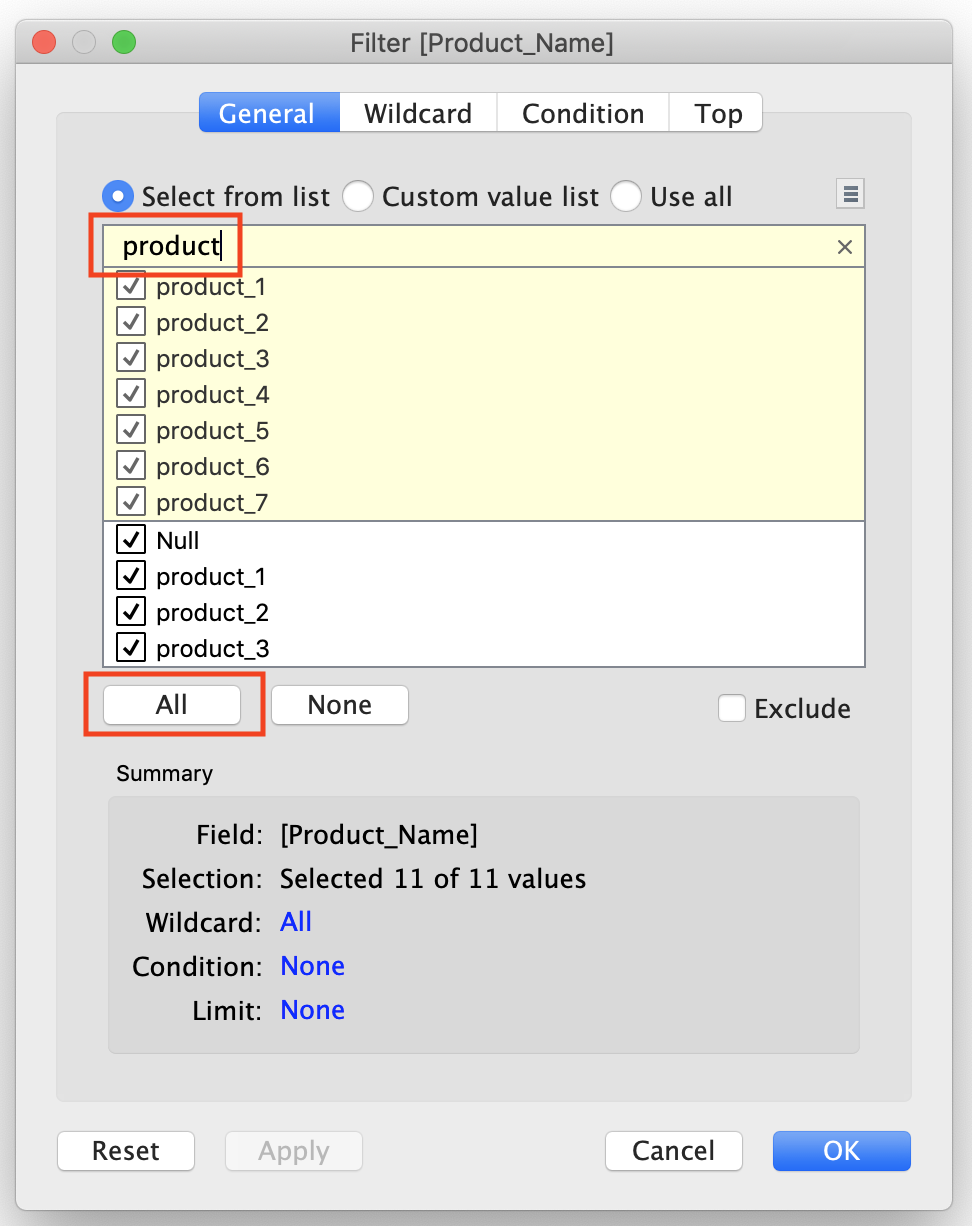972x1226 pixels.
Task: Reset the filter settings
Action: point(125,1151)
